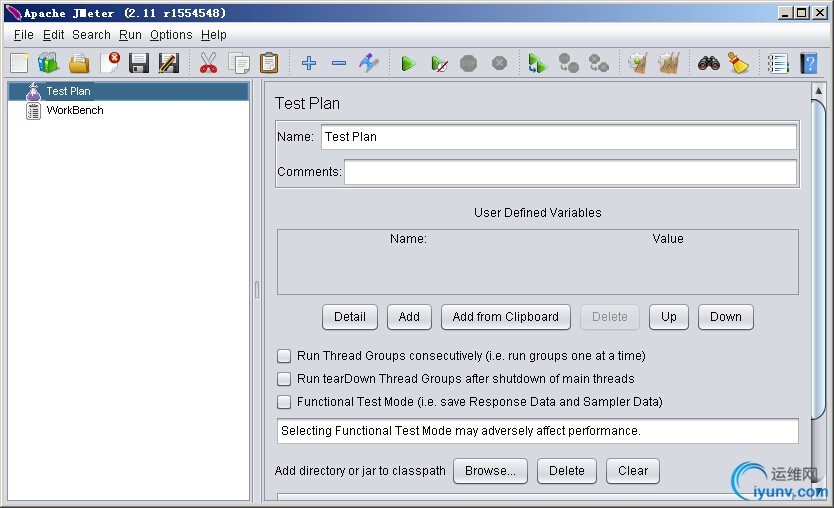Image resolution: width=834 pixels, height=508 pixels.
Task: Click the Clear All results icon
Action: point(669,63)
